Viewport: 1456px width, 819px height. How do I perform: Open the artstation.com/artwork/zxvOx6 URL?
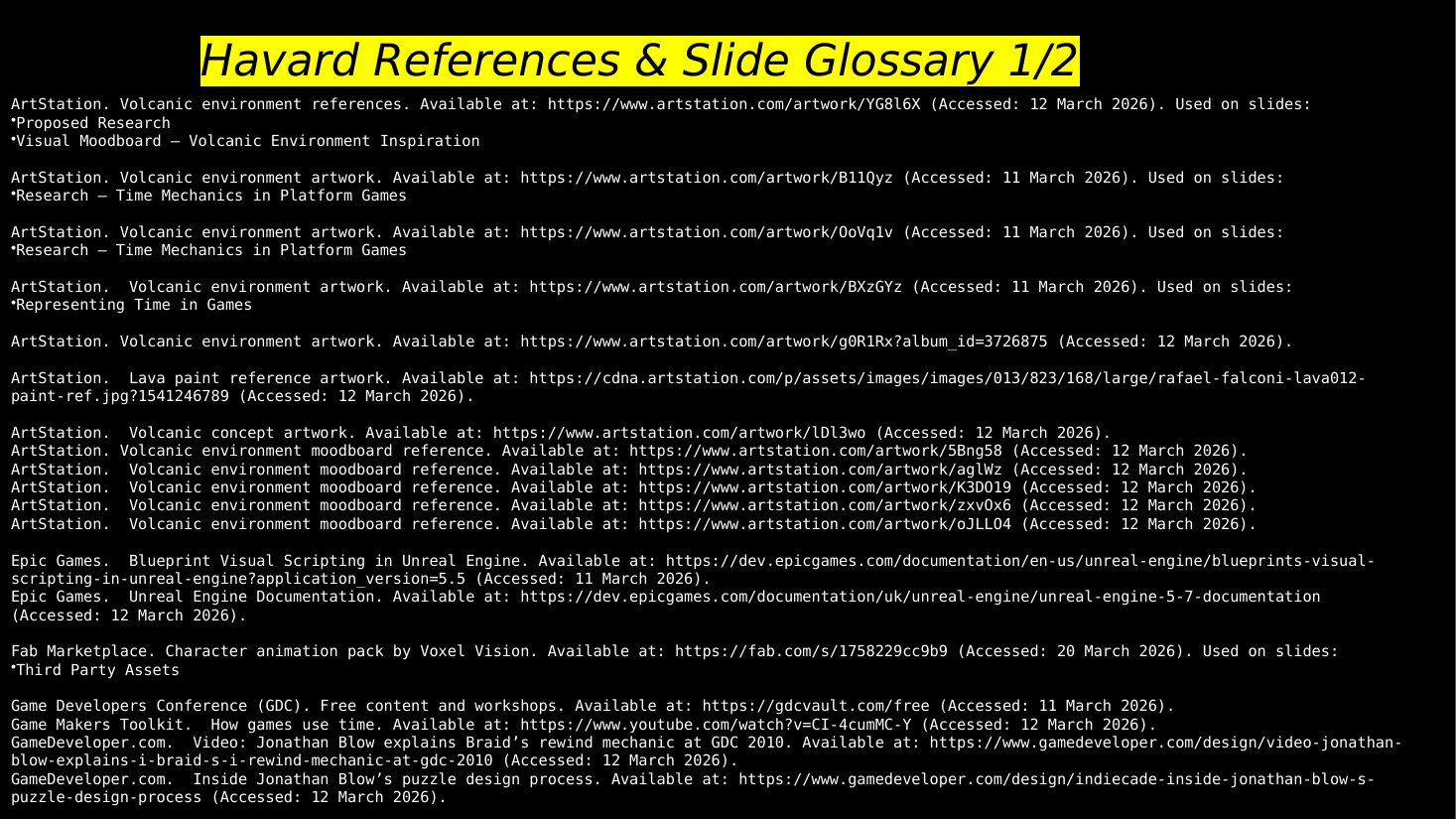[825, 505]
